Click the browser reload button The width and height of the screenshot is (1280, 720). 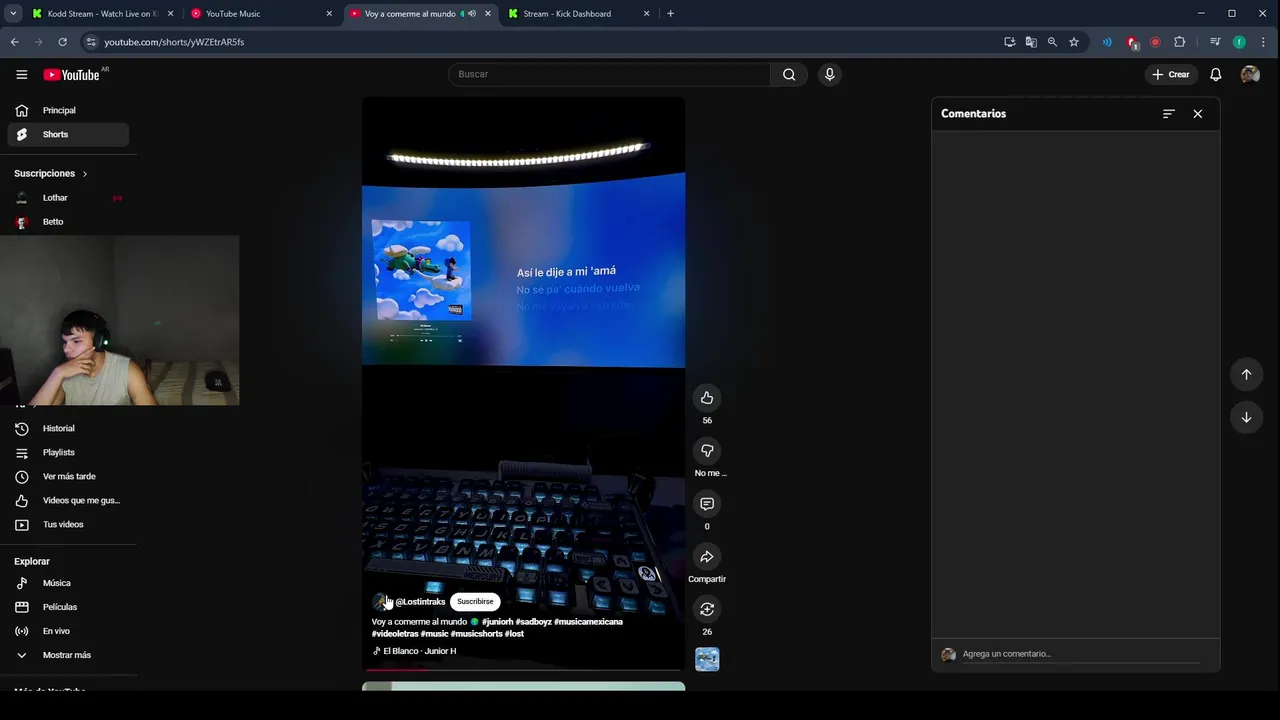click(x=62, y=42)
